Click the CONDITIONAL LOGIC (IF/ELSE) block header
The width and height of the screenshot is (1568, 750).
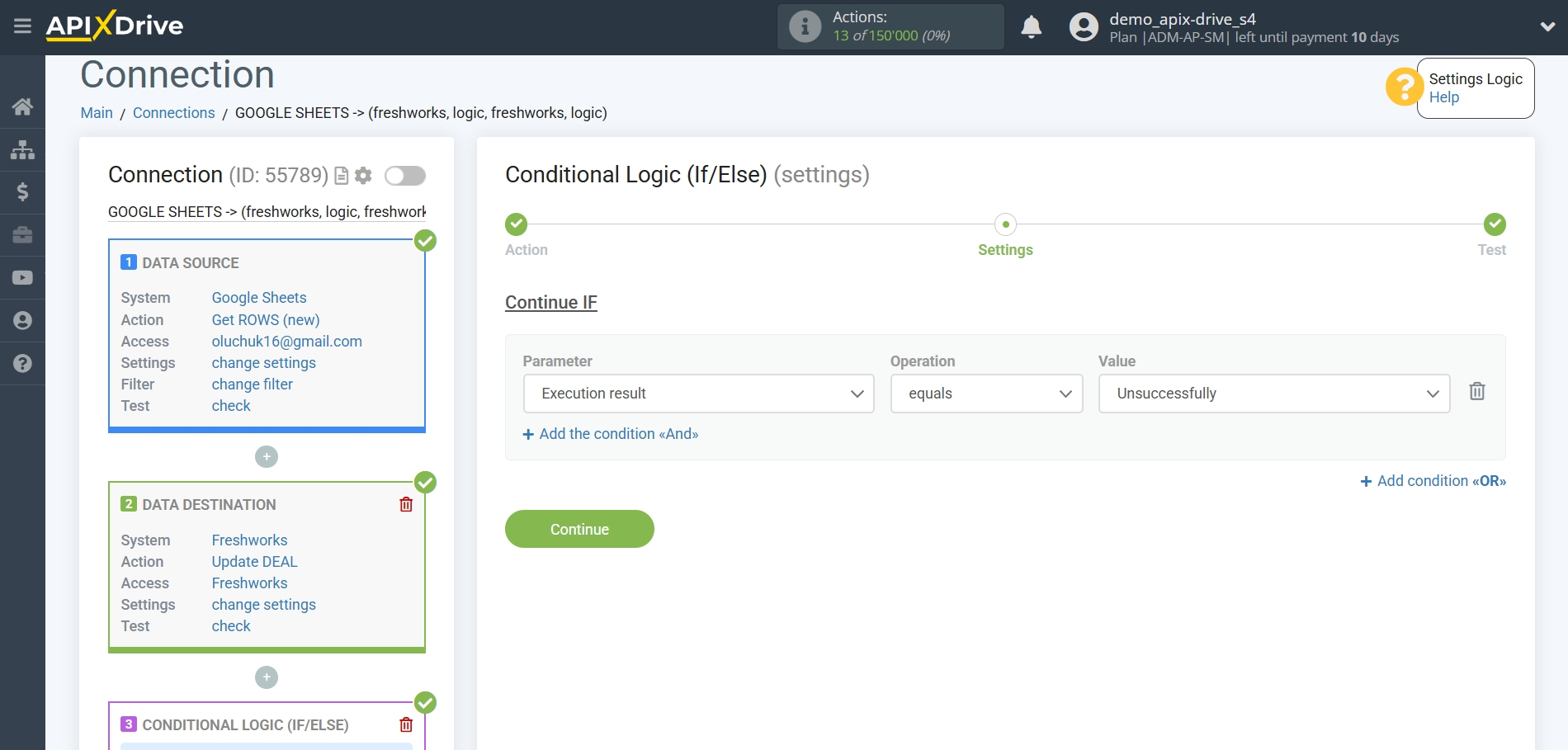pyautogui.click(x=245, y=725)
